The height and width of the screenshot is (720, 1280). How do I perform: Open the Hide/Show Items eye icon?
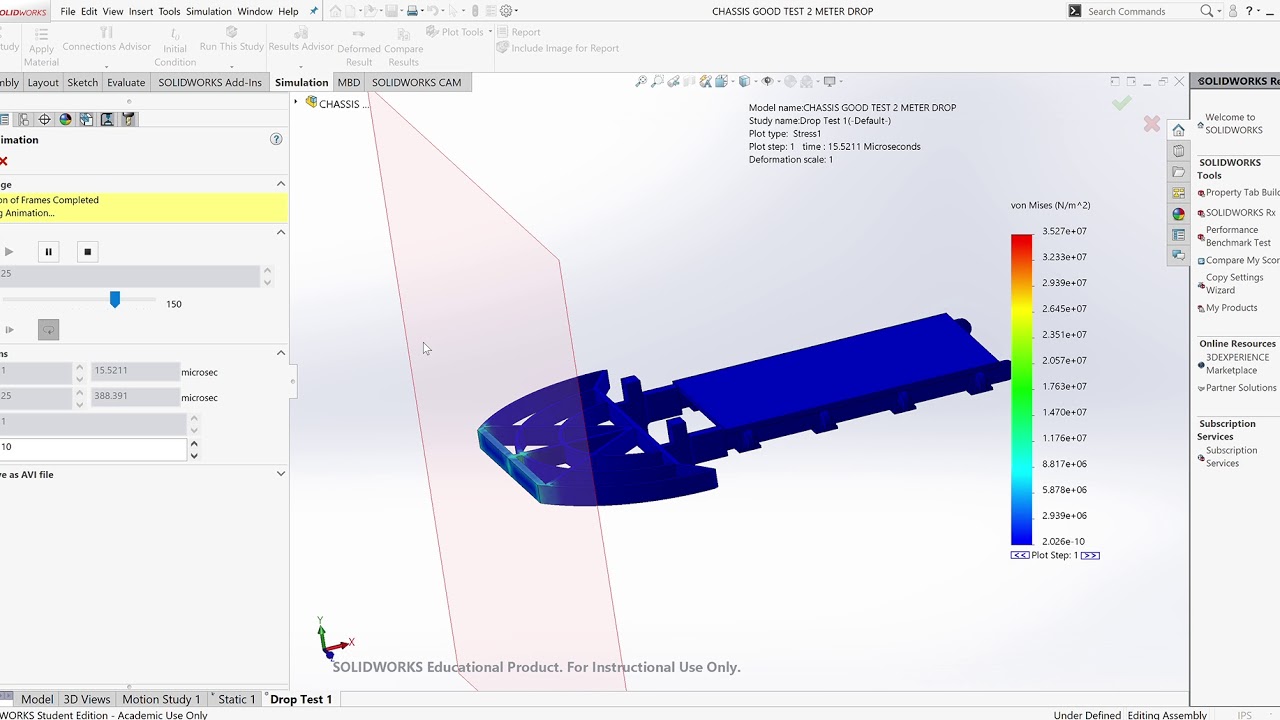click(x=768, y=82)
